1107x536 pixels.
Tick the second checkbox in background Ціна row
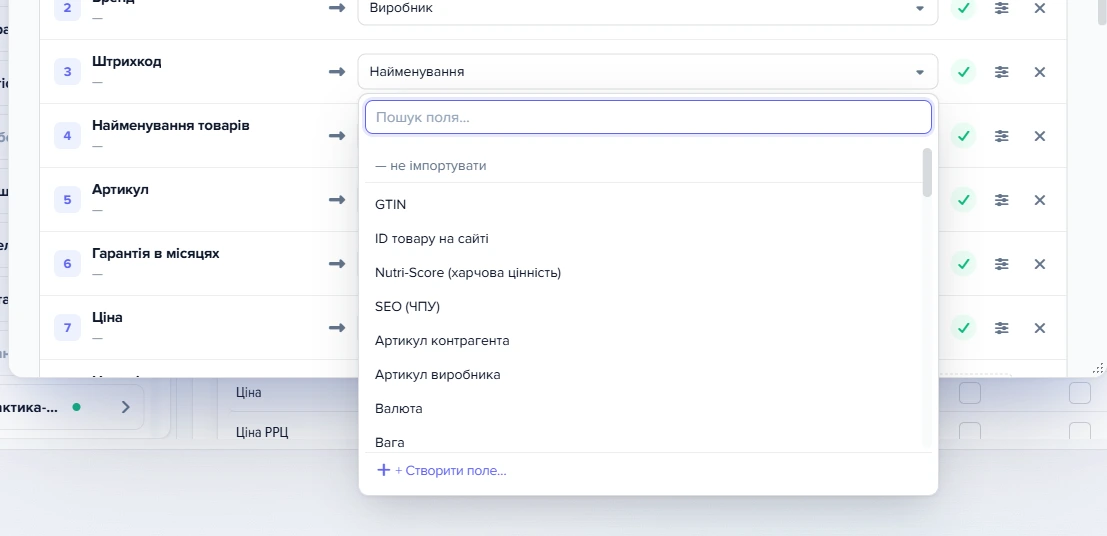coord(1079,393)
